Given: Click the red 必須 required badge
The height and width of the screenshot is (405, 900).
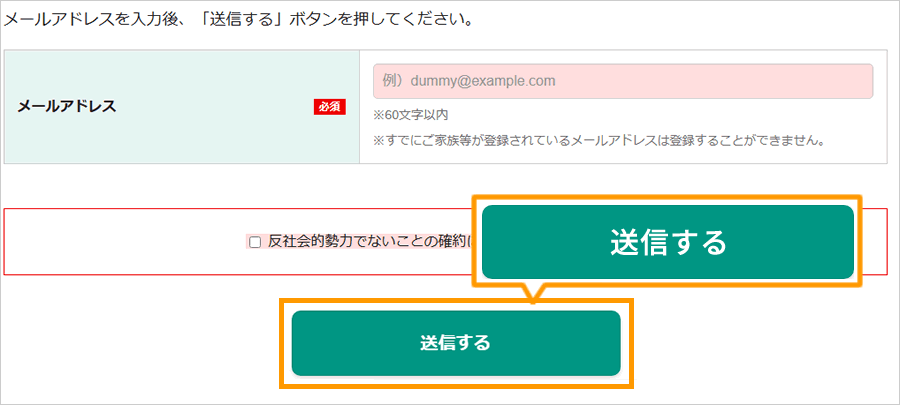Looking at the screenshot, I should 329,107.
